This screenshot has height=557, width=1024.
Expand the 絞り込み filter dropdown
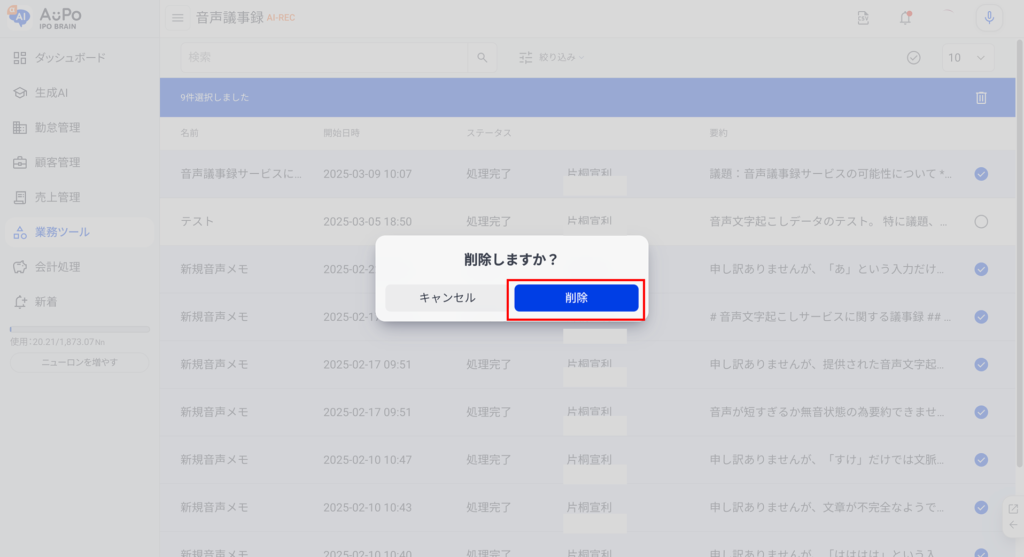(x=552, y=58)
